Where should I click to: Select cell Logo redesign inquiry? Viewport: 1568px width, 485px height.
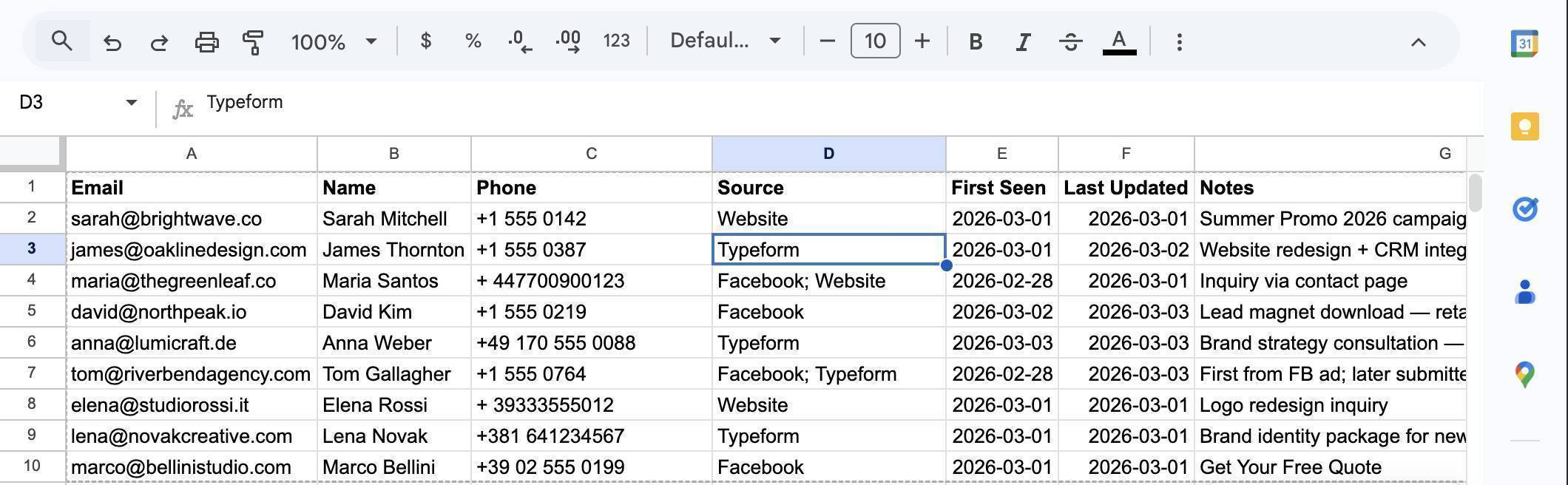(x=1331, y=405)
